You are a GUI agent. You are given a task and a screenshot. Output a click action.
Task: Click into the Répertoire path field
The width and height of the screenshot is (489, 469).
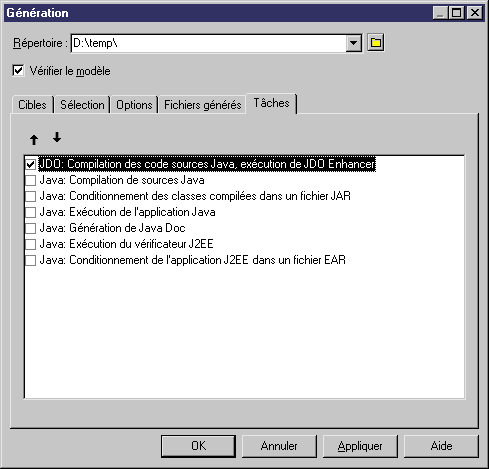[208, 43]
